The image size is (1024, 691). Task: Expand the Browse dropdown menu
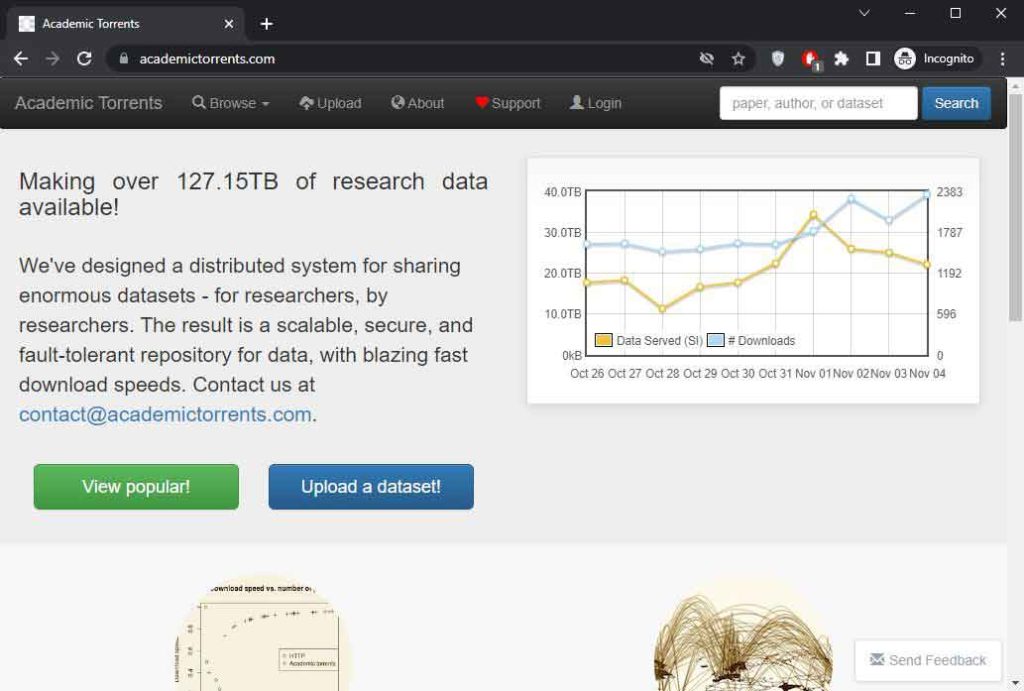coord(231,103)
